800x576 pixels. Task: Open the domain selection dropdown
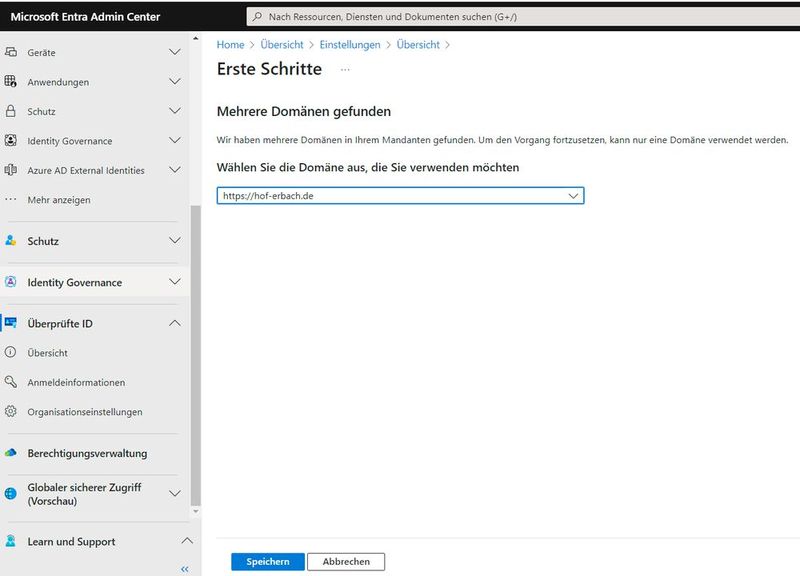coord(400,195)
